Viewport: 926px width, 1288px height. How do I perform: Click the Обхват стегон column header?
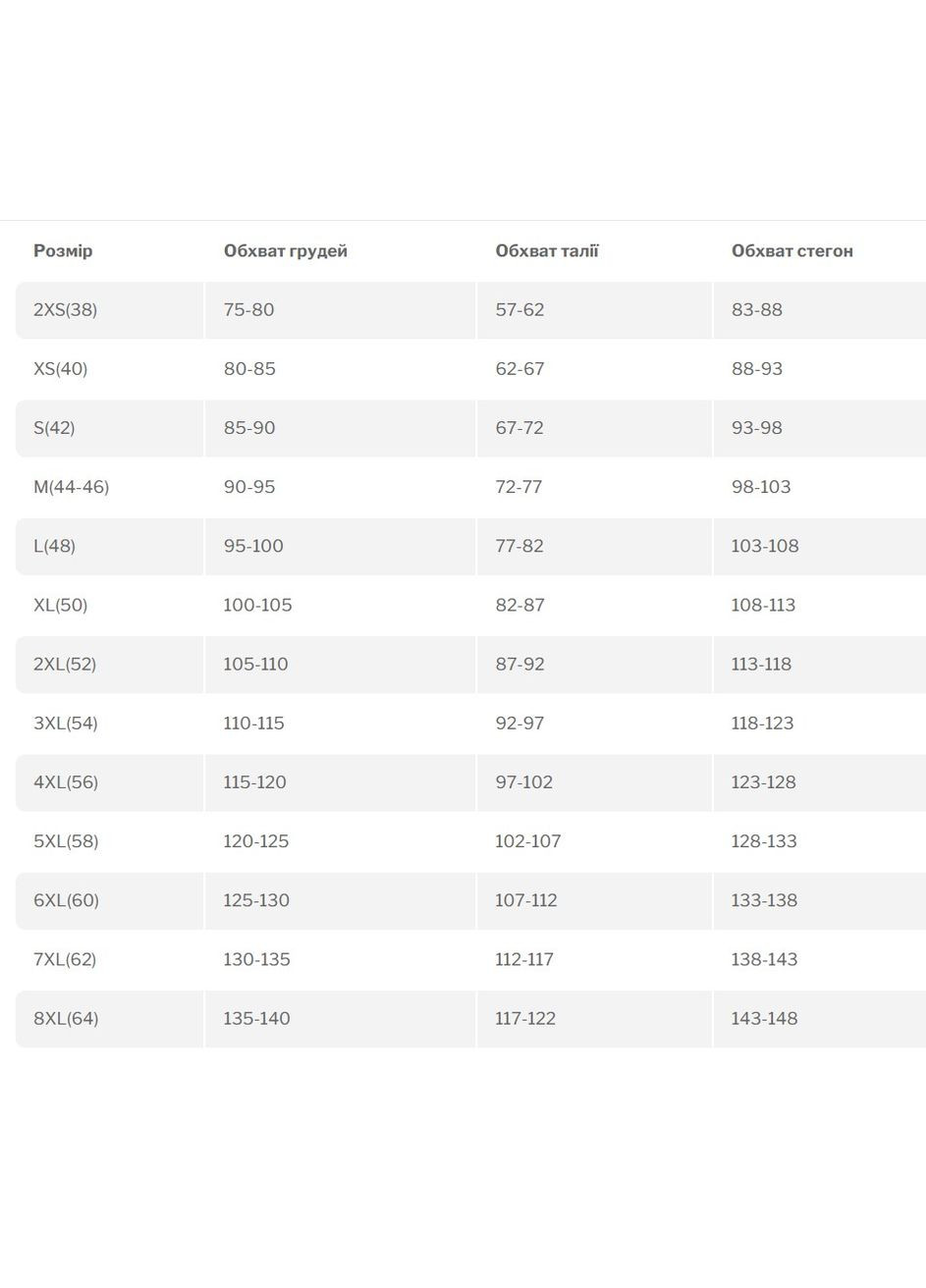pyautogui.click(x=791, y=251)
